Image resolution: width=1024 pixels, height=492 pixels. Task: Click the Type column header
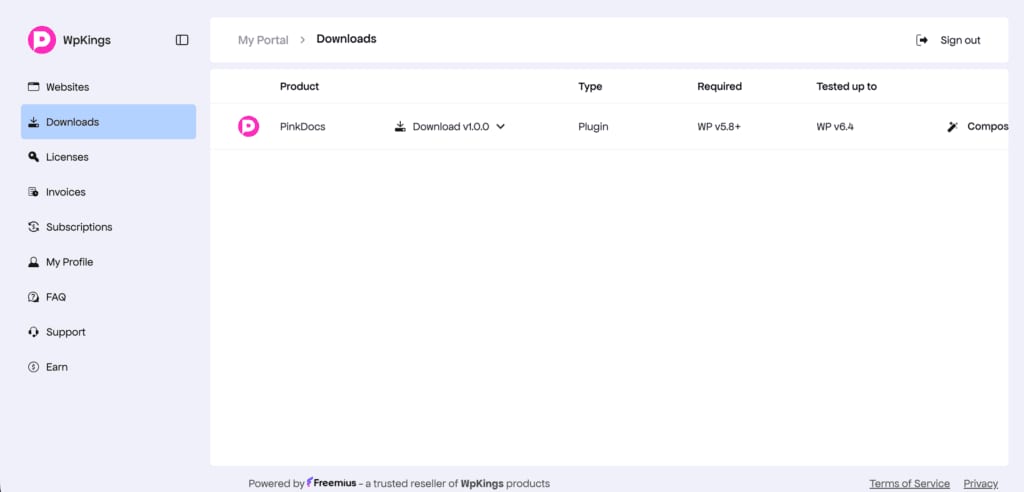[590, 86]
